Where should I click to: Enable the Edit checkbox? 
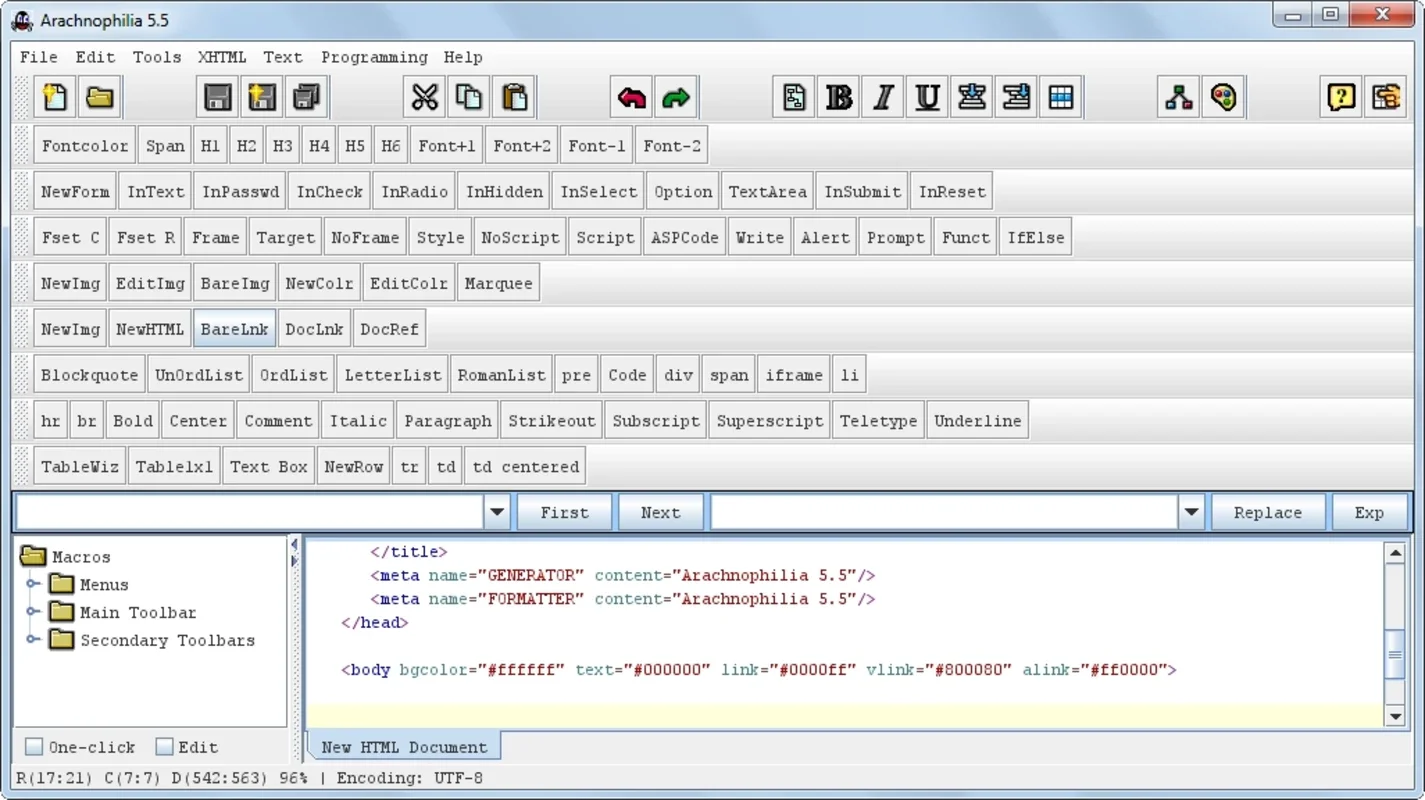pos(165,747)
